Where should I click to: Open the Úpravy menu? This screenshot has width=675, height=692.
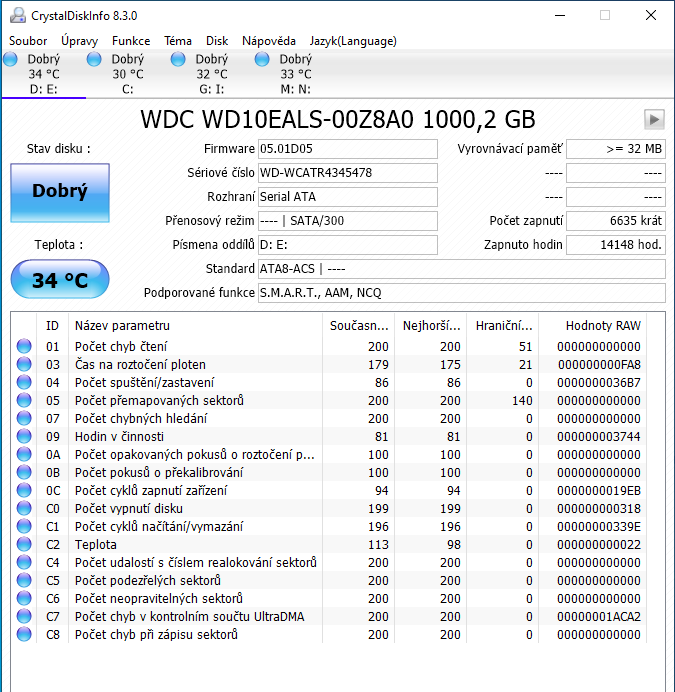(79, 41)
